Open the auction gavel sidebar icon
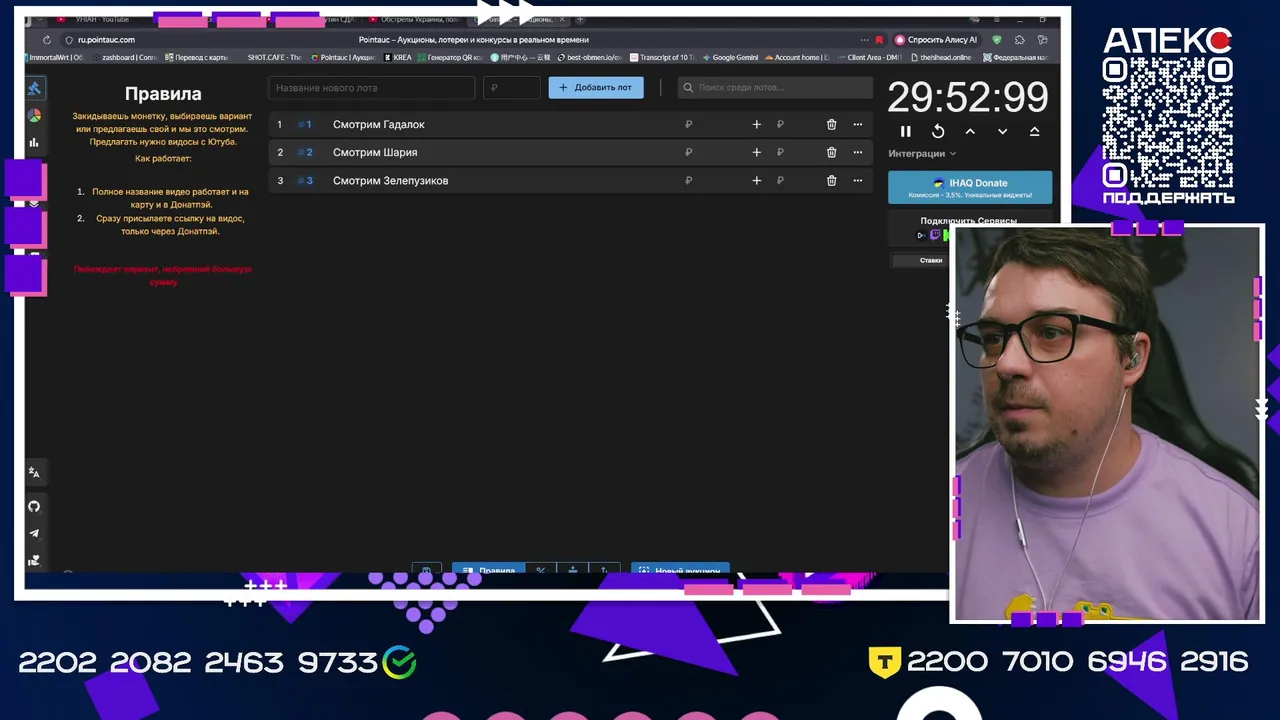The width and height of the screenshot is (1280, 720). tap(34, 88)
